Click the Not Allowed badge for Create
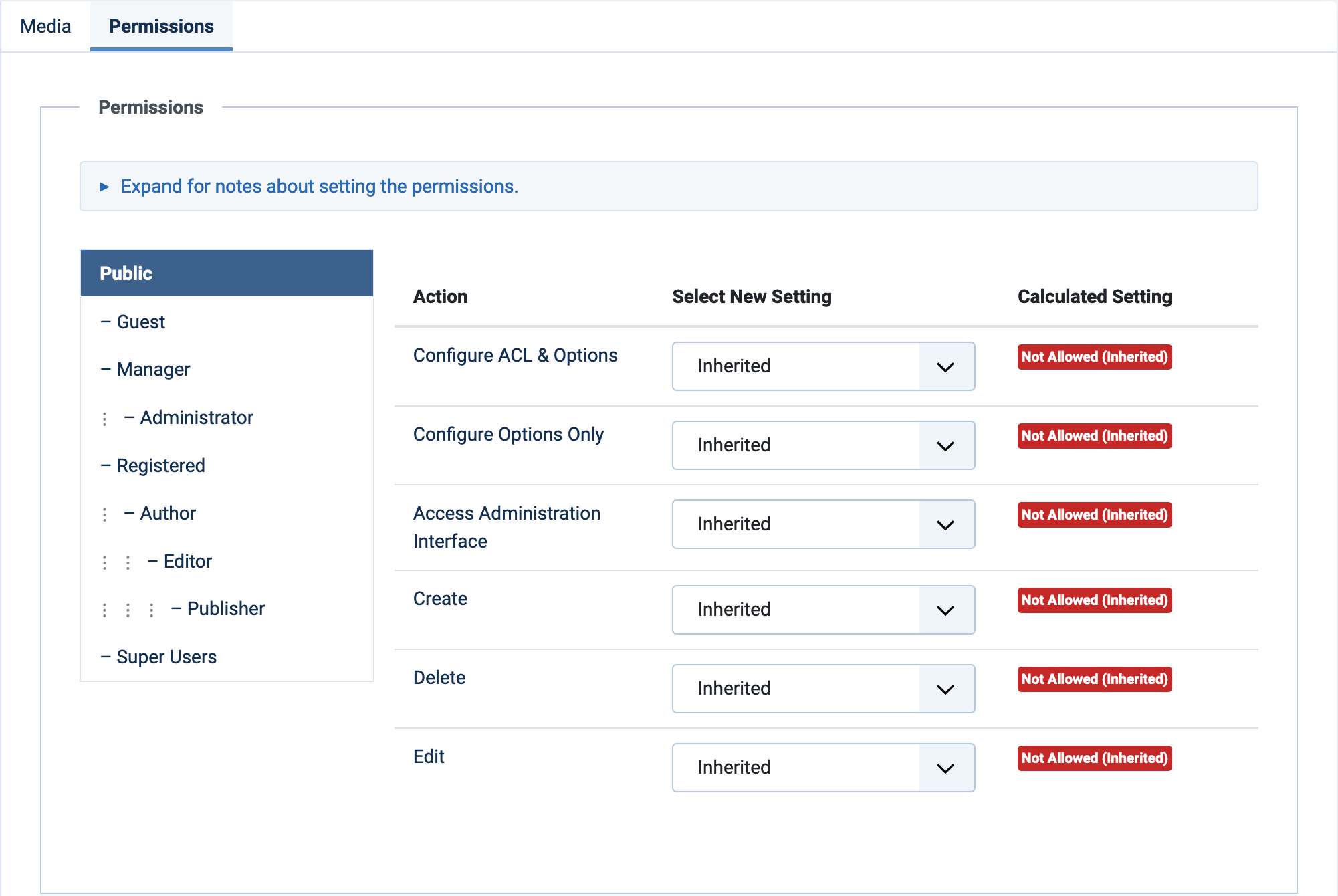The width and height of the screenshot is (1338, 896). pos(1094,600)
